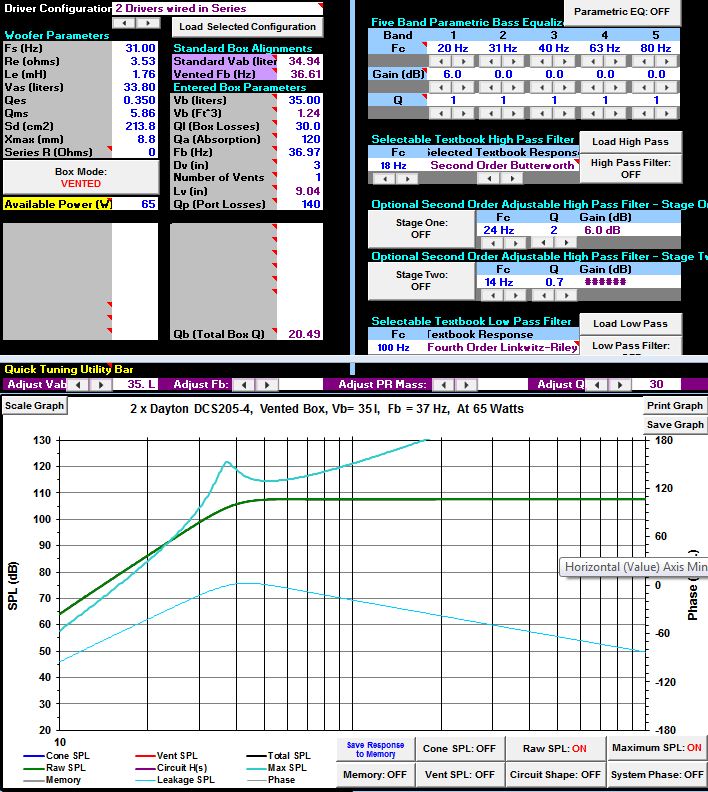Decrease textbook high pass Fc 18 Hz
The image size is (708, 792).
[384, 178]
